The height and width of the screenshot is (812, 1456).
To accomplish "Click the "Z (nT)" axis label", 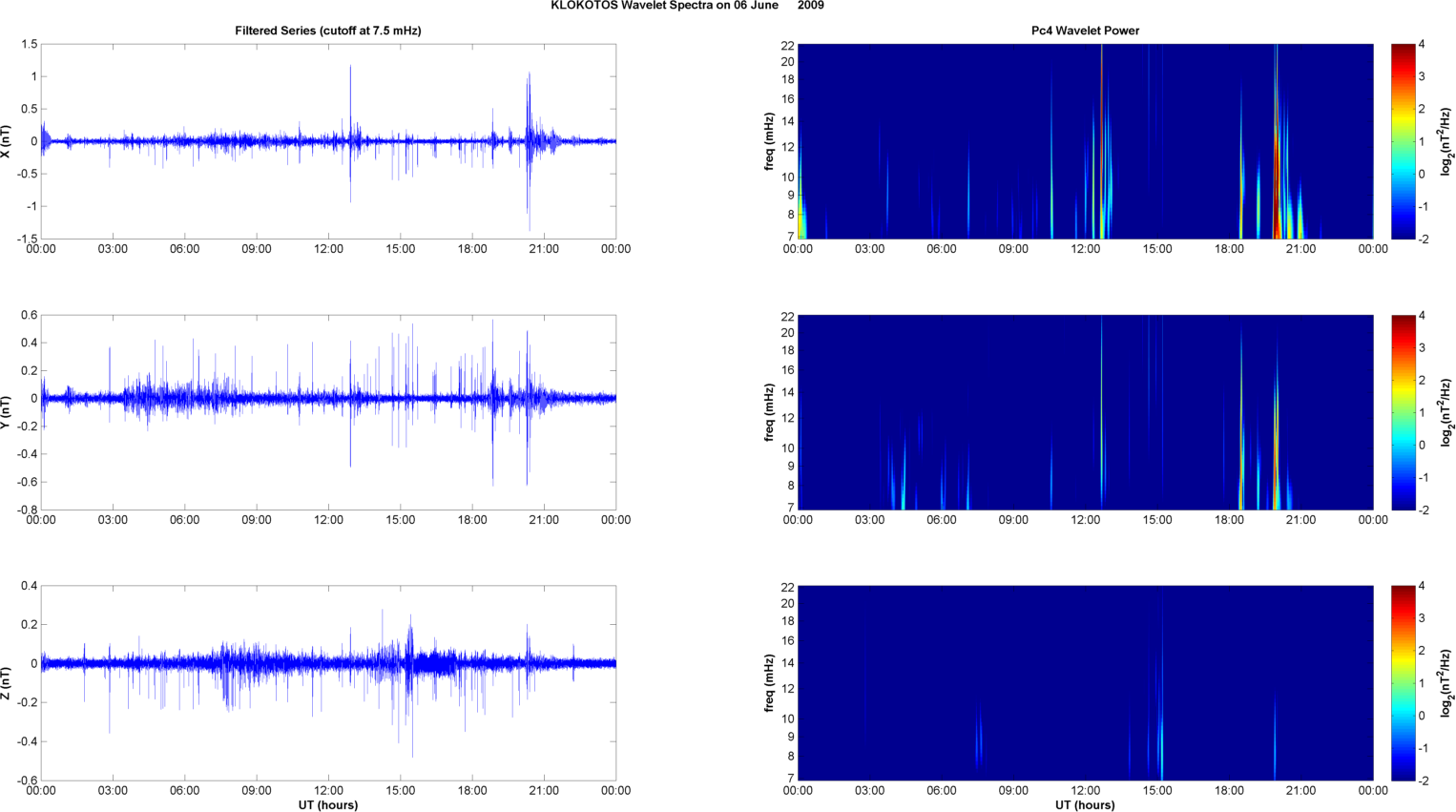I will (6, 683).
